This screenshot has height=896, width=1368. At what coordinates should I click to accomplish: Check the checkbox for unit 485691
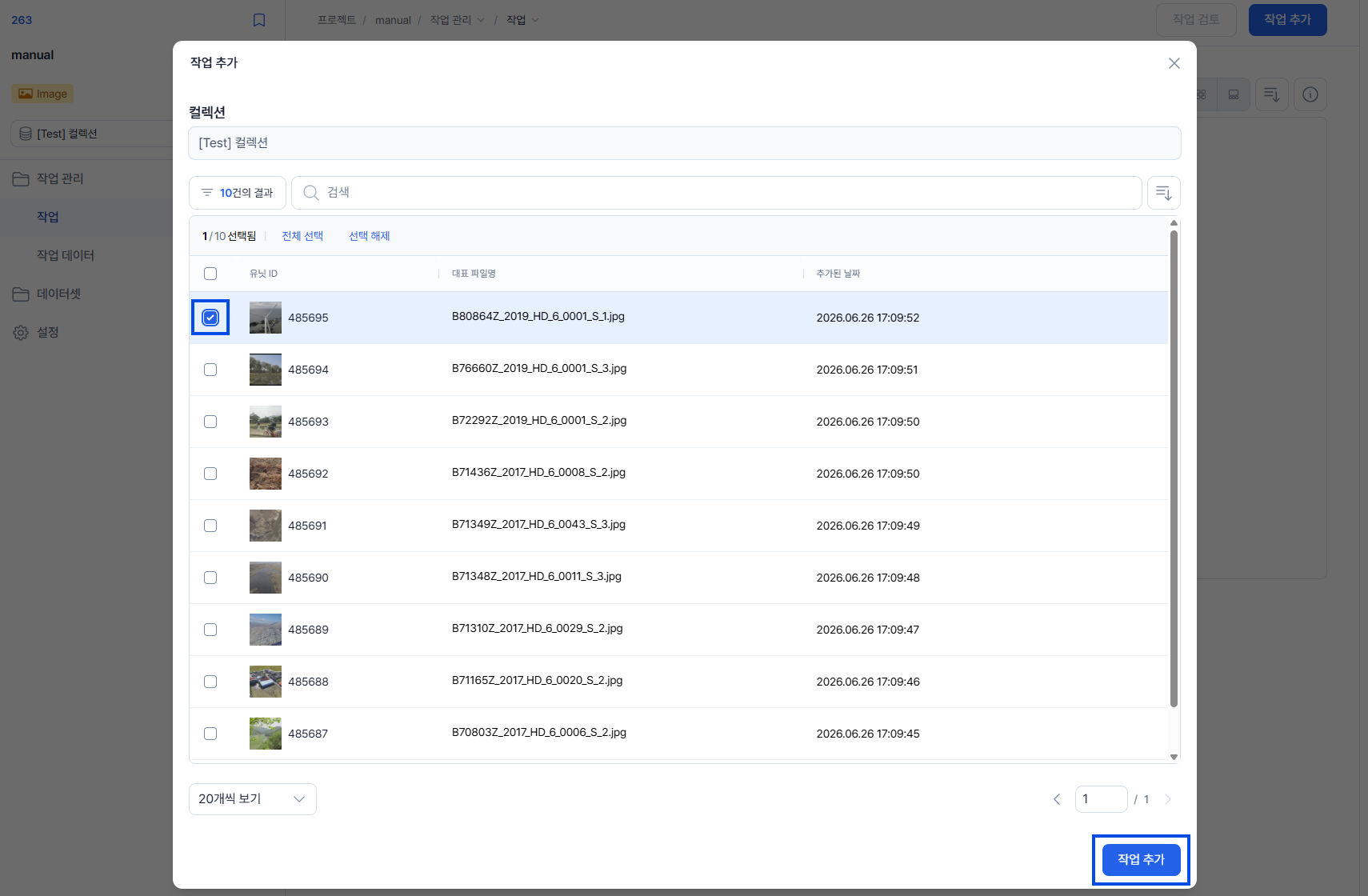click(x=210, y=526)
